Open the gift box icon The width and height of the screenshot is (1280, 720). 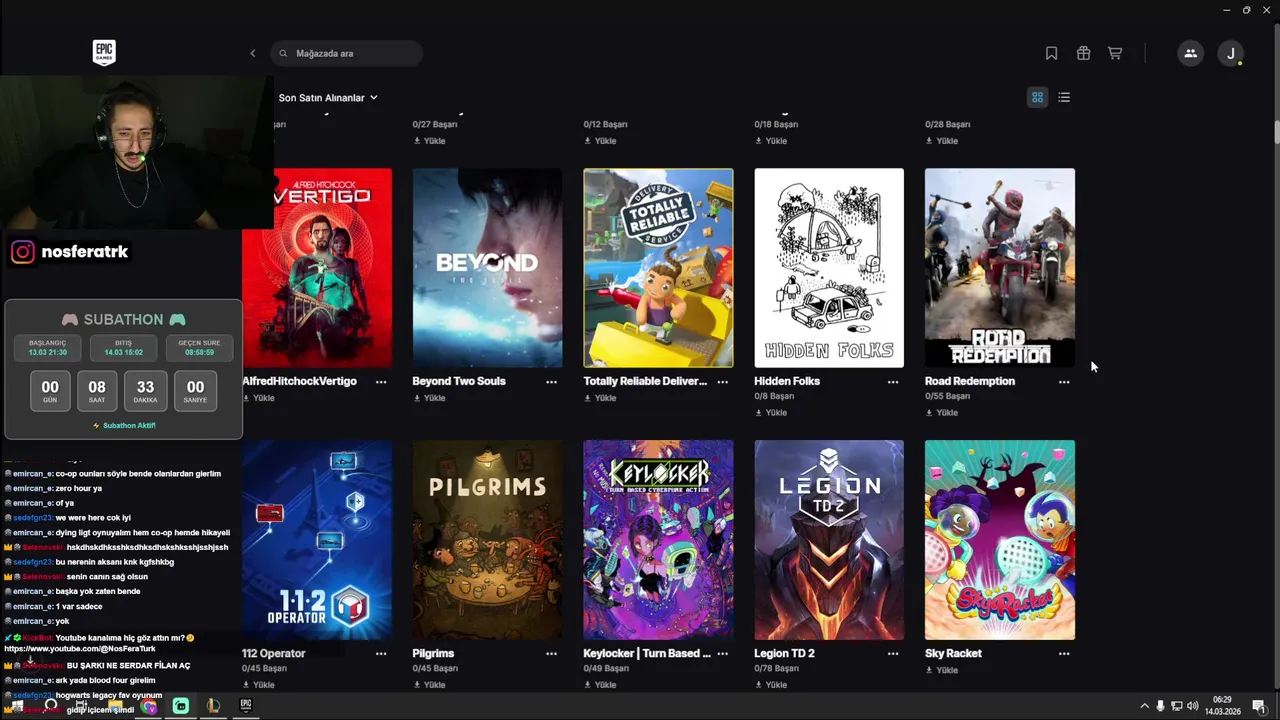(1083, 53)
